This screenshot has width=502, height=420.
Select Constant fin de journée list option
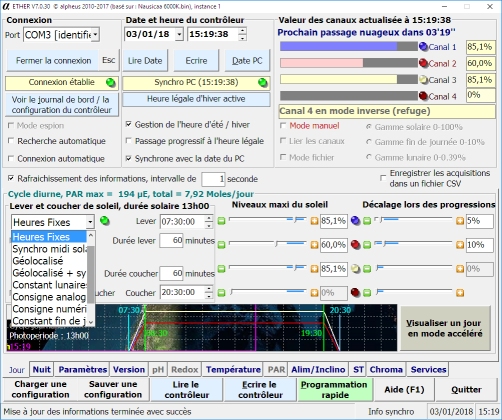point(49,321)
